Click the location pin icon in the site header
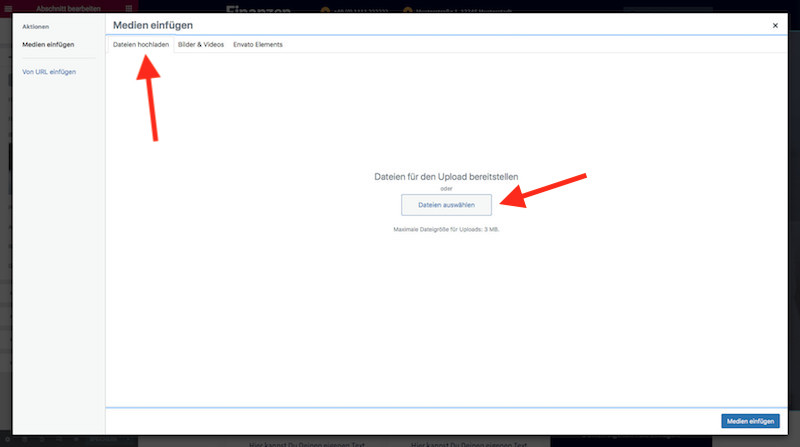Viewport: 800px width, 447px height. 406,9
